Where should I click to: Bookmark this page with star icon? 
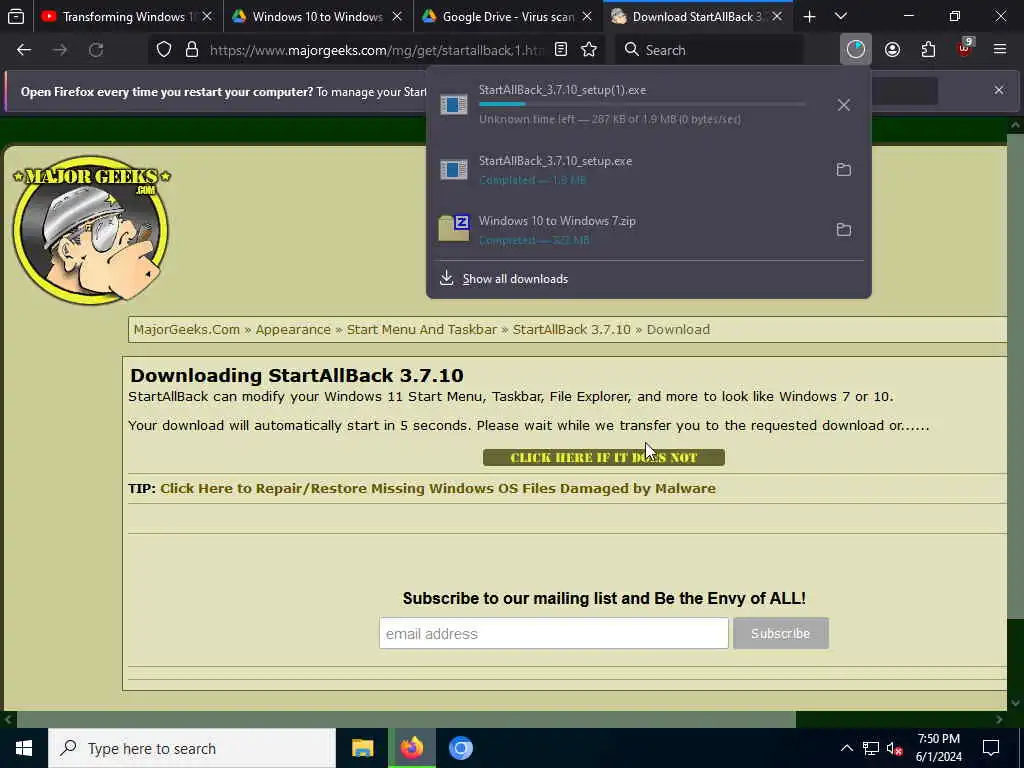click(589, 50)
